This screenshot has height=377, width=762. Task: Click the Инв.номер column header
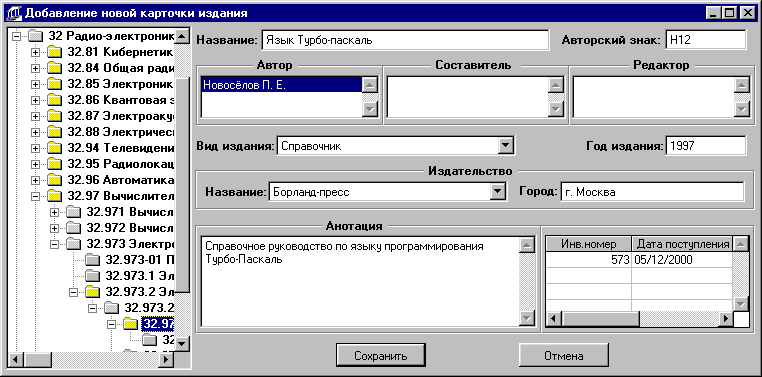pyautogui.click(x=589, y=244)
